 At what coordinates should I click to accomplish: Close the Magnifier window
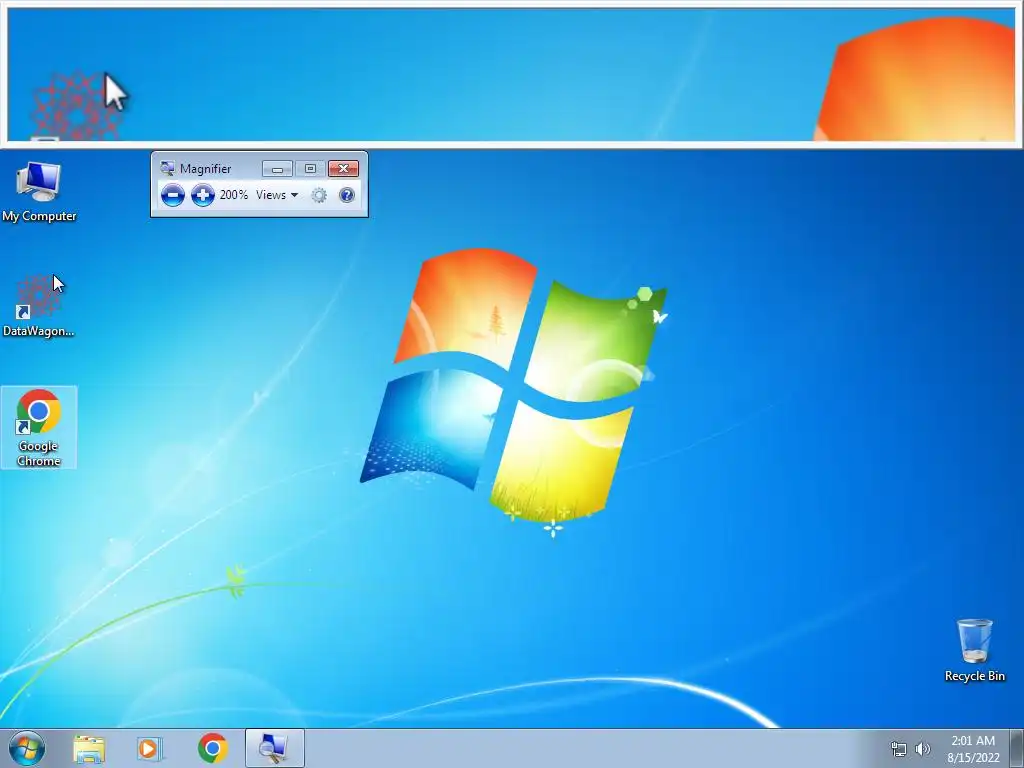click(x=344, y=169)
